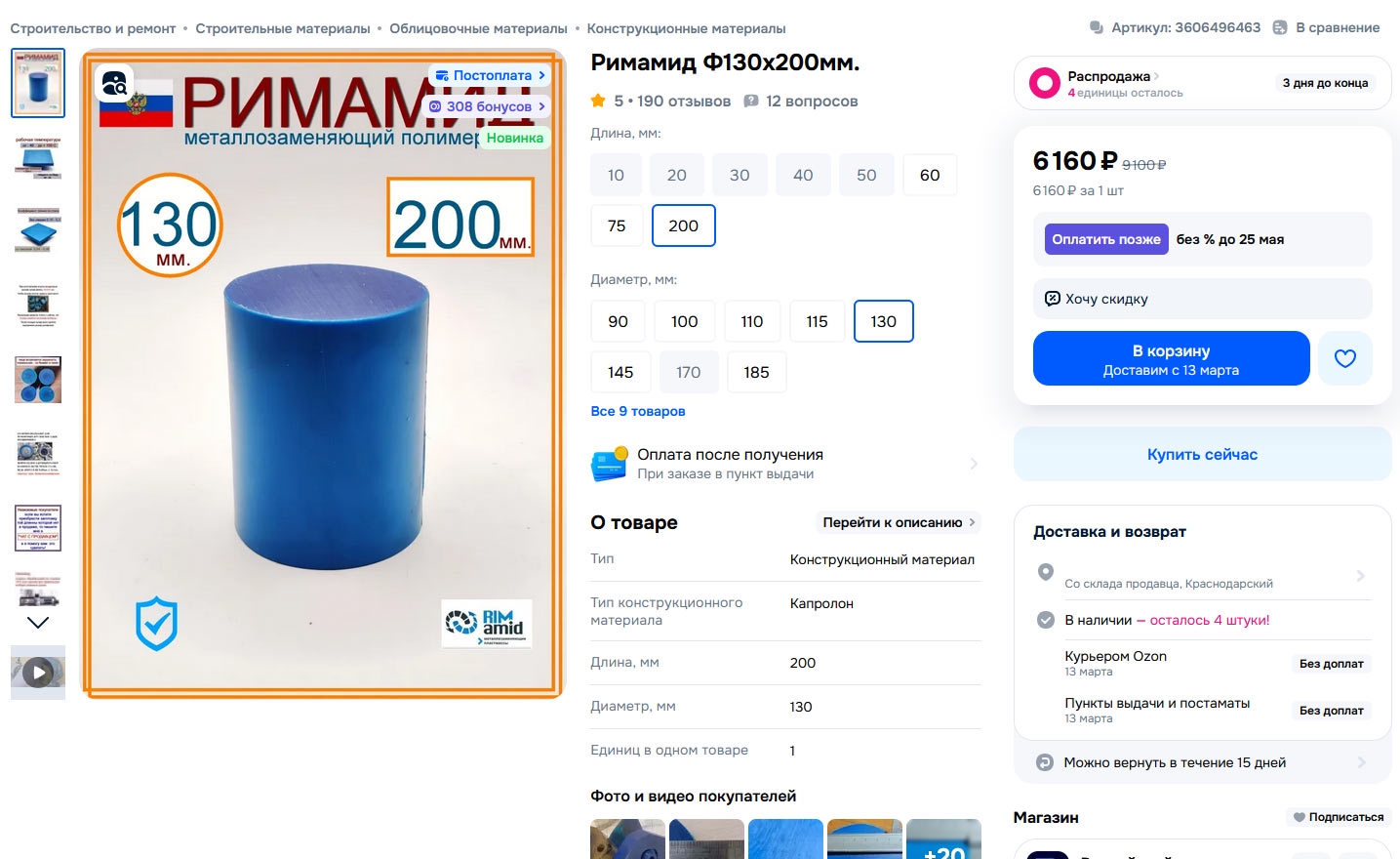This screenshot has width=1400, height=859.
Task: Open Все 9 товаров link
Action: (638, 411)
